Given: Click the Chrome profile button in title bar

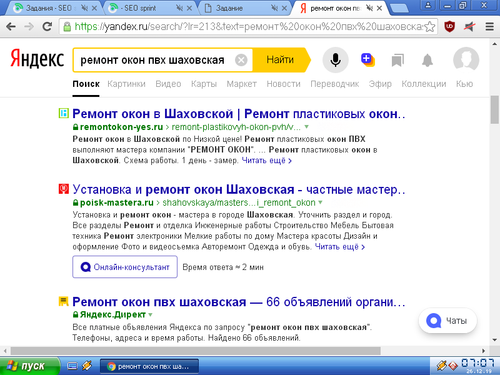Looking at the screenshot, I should [428, 5].
